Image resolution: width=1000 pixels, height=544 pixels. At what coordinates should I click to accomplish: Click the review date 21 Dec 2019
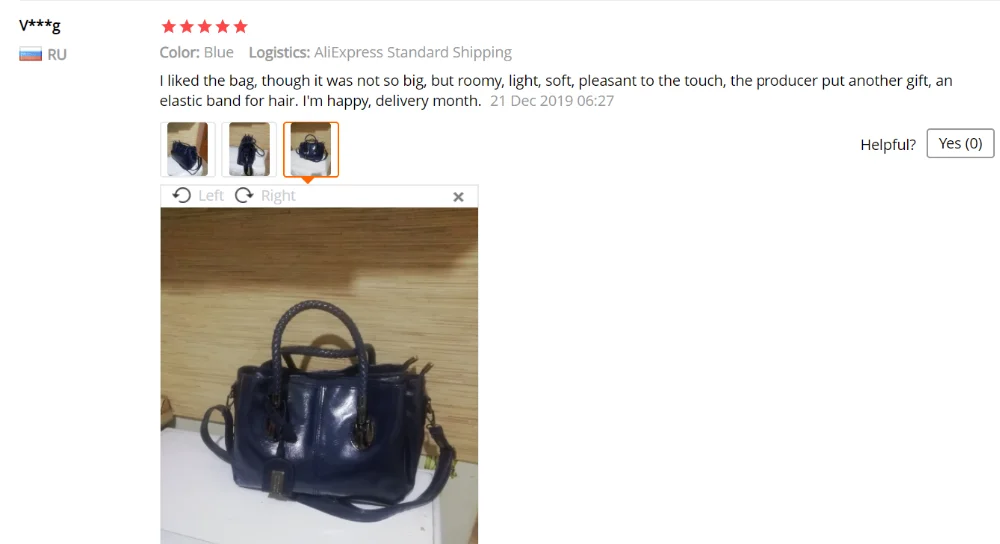552,101
